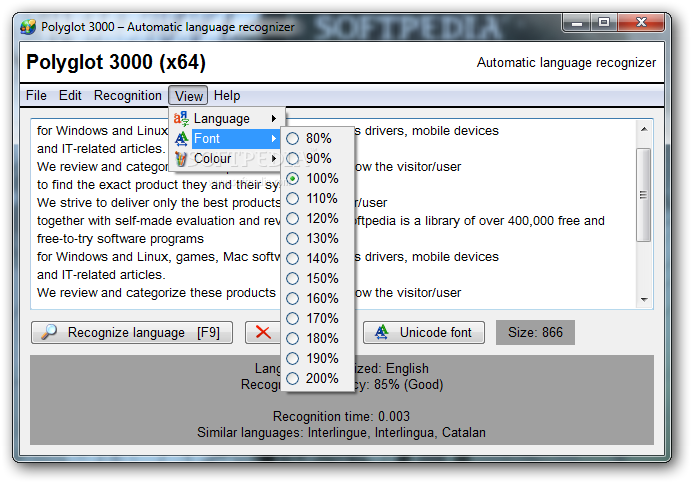Image resolution: width=692 pixels, height=483 pixels.
Task: Select the 100% font size option
Action: coord(318,178)
